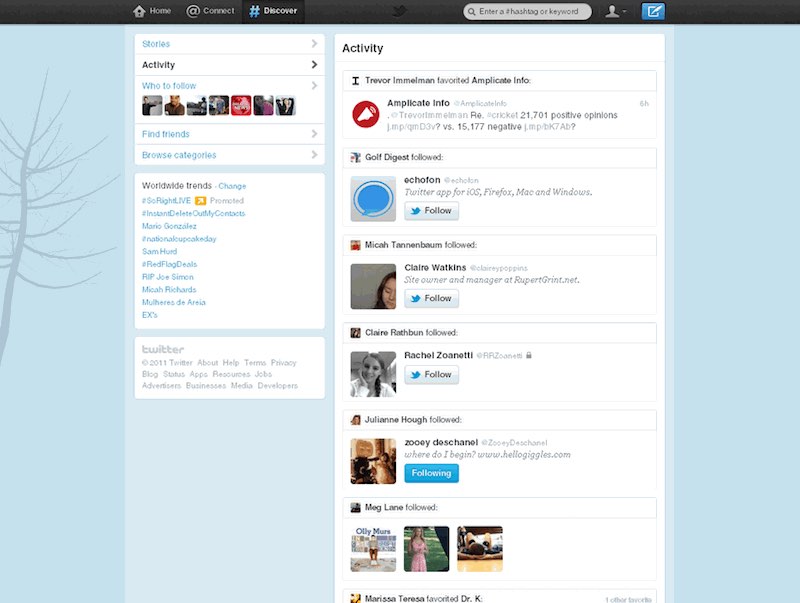This screenshot has height=603, width=800.
Task: Click Micah Tannenbaum's small avatar icon
Action: tap(356, 245)
